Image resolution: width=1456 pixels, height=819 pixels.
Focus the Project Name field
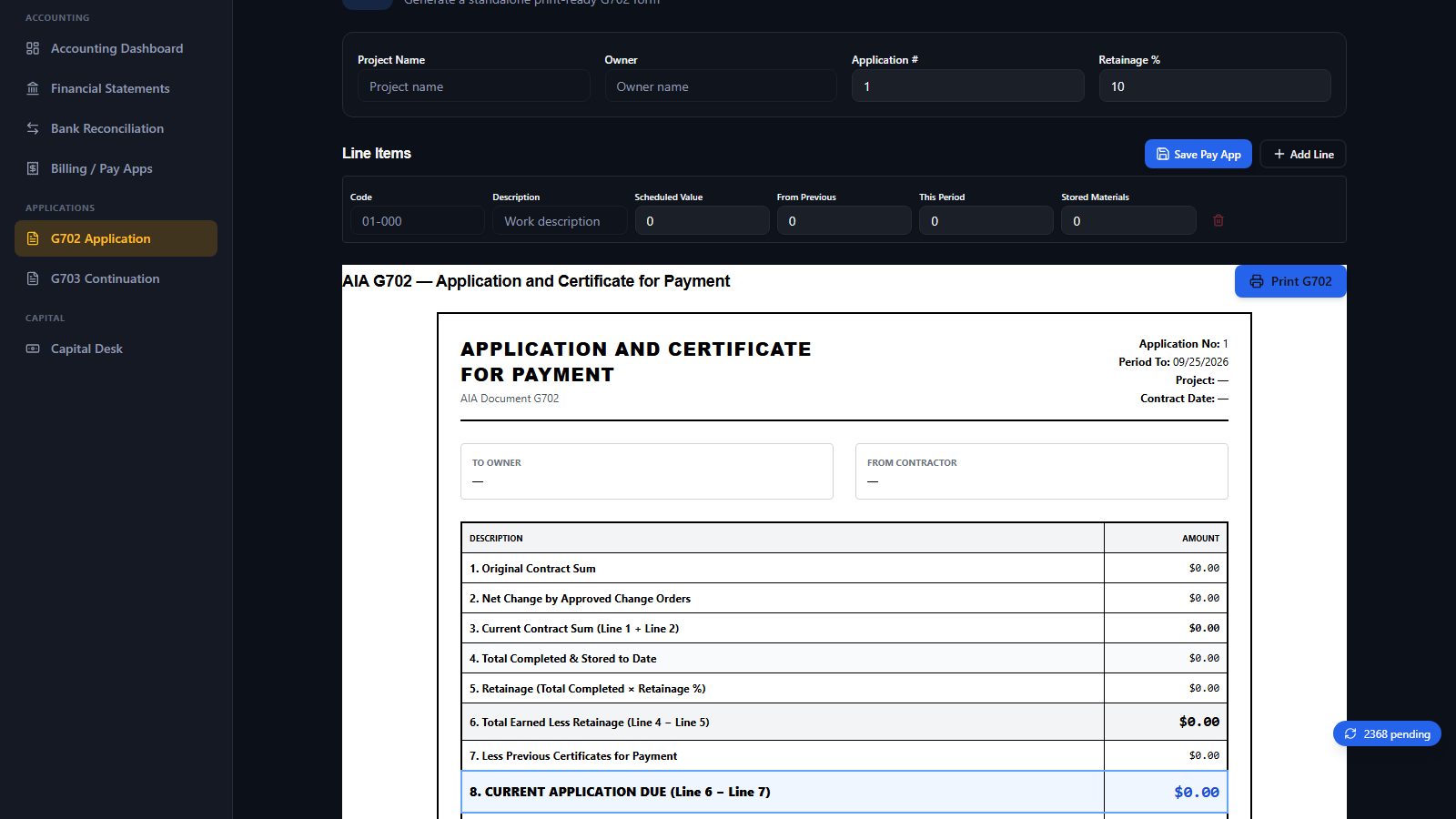click(473, 86)
